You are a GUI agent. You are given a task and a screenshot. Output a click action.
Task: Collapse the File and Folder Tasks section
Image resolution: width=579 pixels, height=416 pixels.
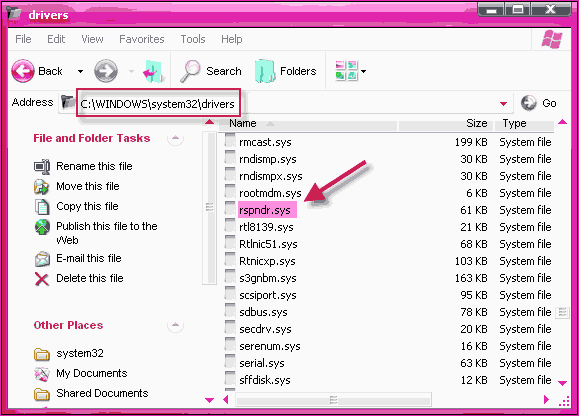175,138
